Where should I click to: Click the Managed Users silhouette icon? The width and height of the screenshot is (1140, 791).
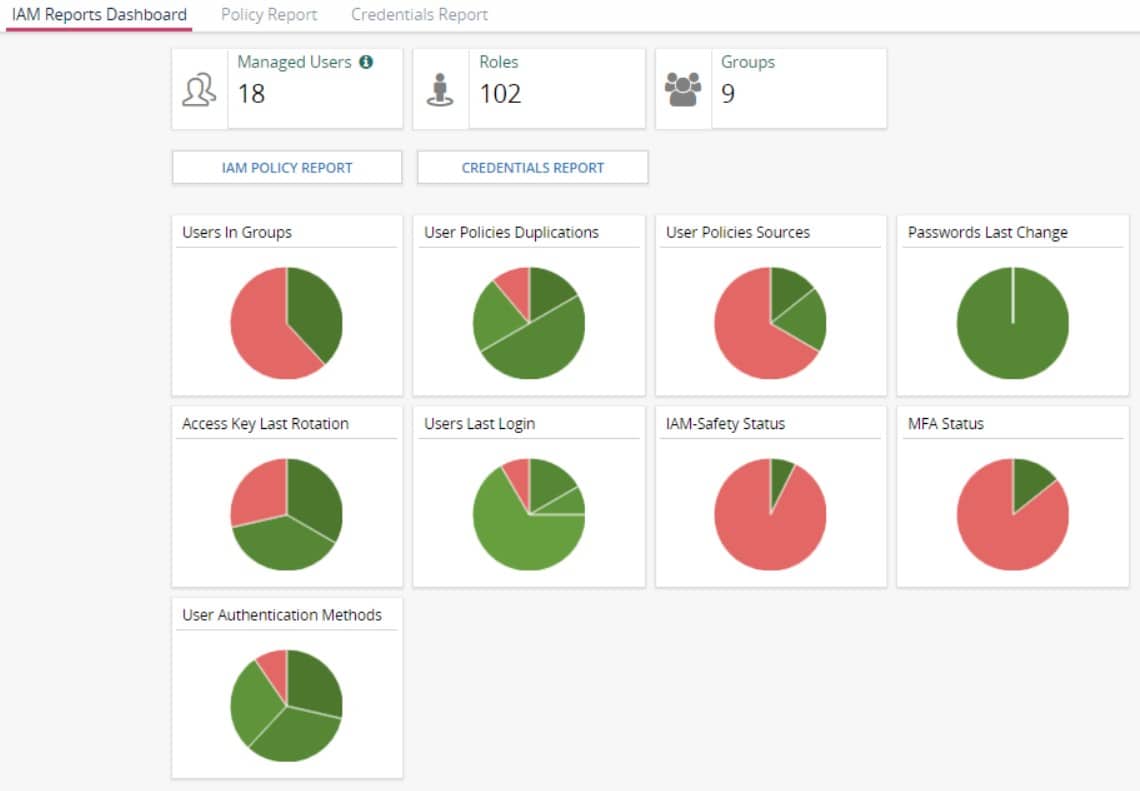pyautogui.click(x=200, y=90)
